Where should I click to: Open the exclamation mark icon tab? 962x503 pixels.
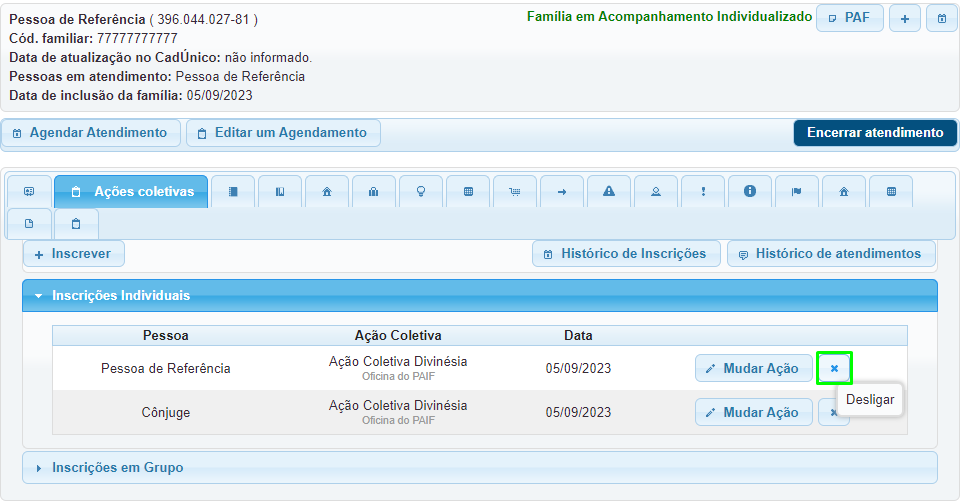703,192
